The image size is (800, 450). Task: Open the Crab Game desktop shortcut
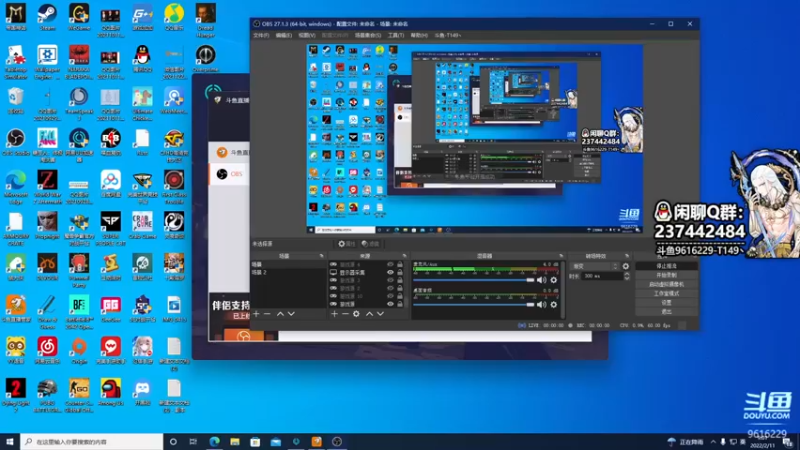coord(142,227)
